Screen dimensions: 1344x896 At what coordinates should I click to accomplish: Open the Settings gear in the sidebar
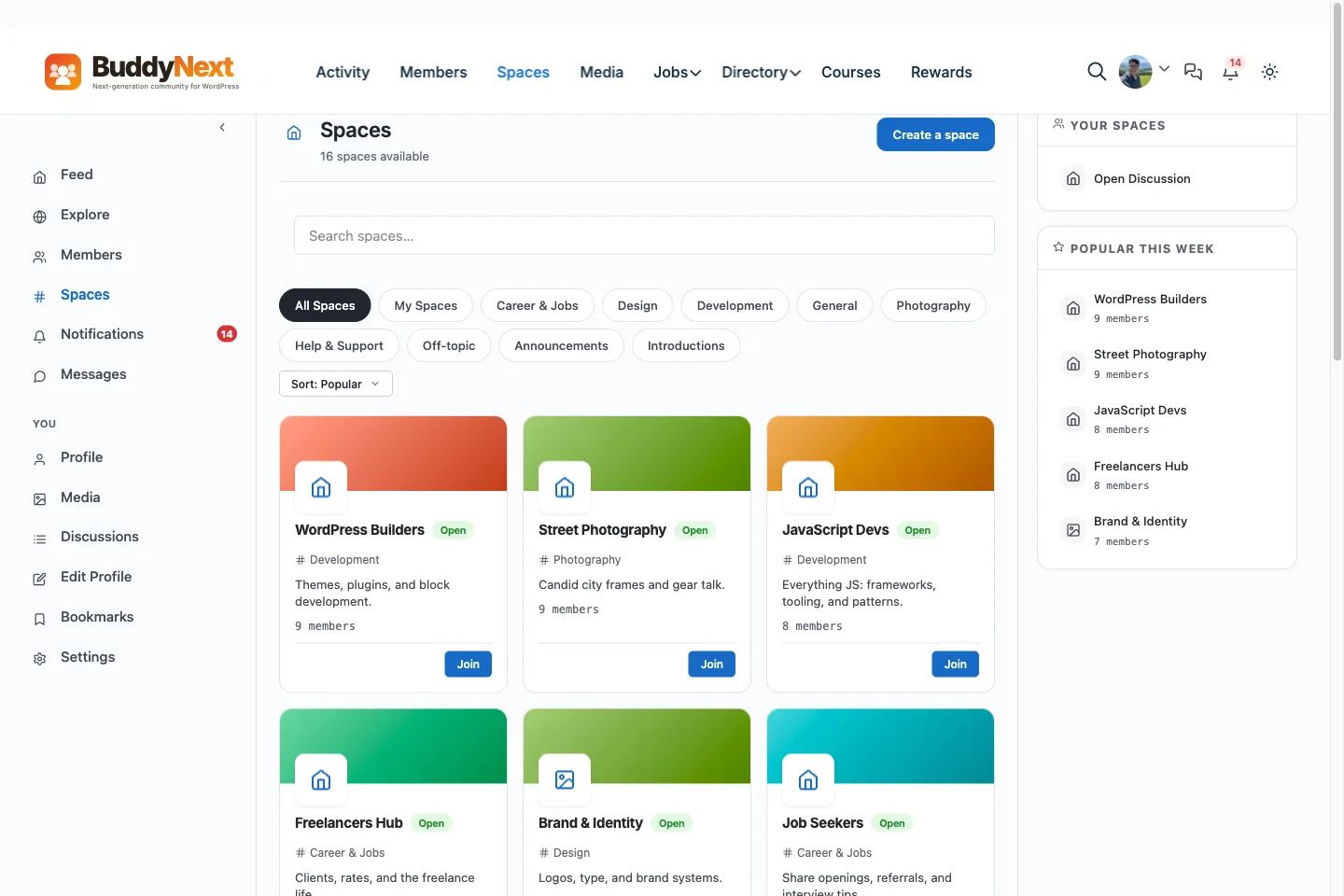click(x=39, y=659)
